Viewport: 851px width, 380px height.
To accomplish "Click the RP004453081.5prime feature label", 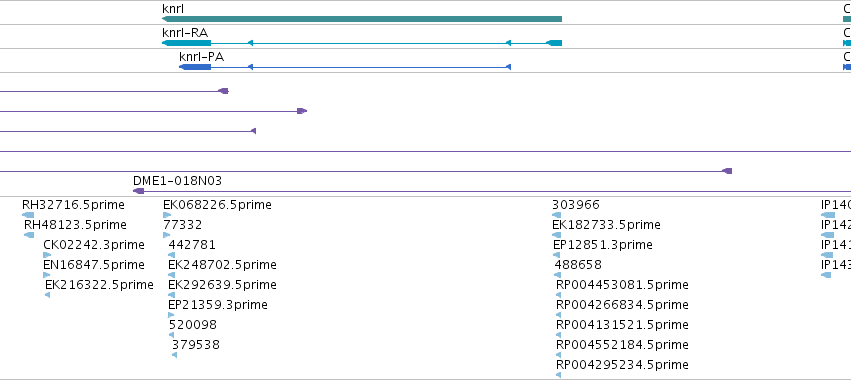I will (x=622, y=285).
